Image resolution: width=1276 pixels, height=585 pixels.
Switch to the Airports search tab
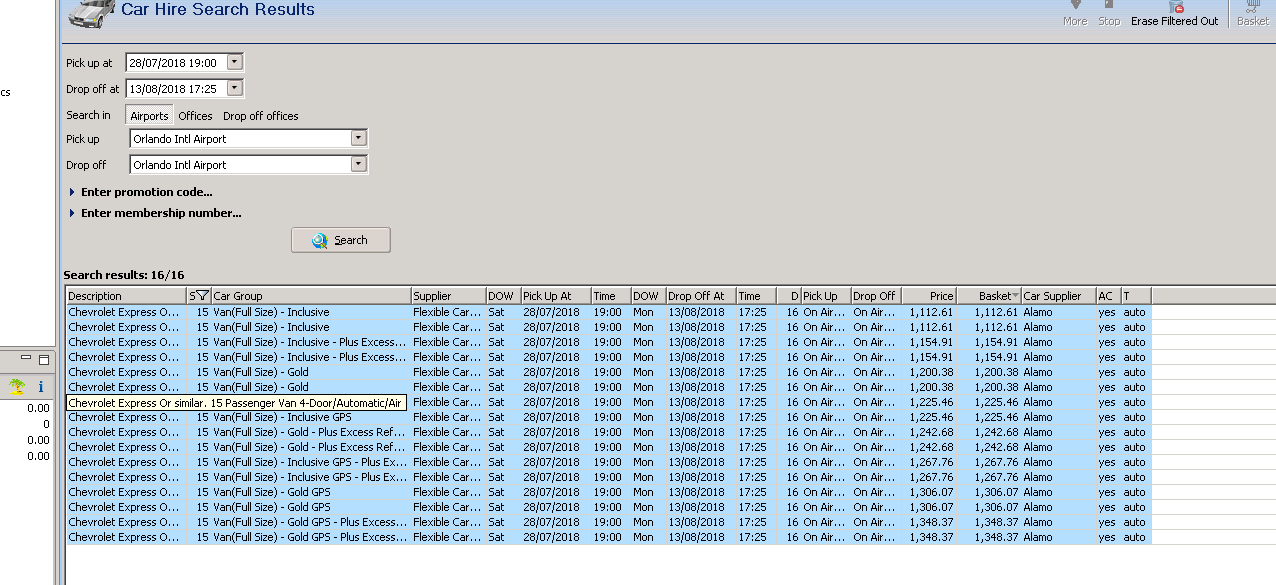coord(150,116)
